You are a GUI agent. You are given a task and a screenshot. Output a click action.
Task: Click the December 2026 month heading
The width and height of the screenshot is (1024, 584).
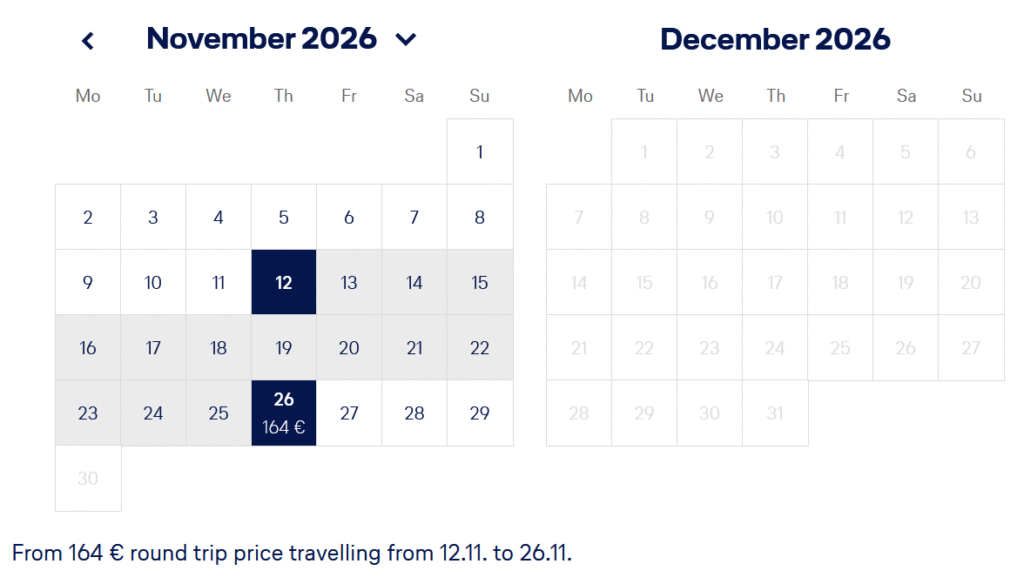point(775,40)
